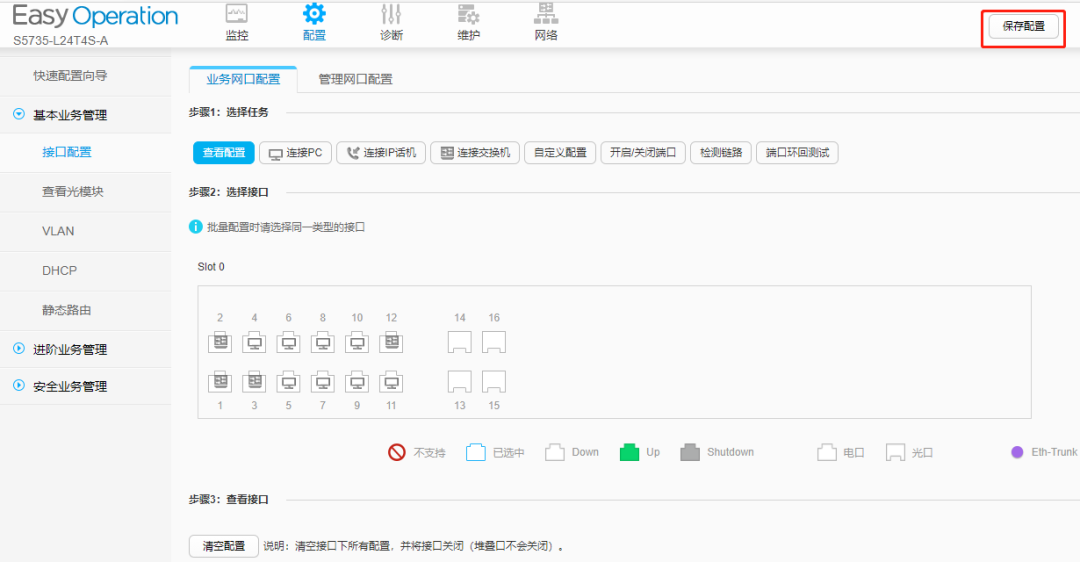Select port 3 icon
1080x562 pixels.
pyautogui.click(x=254, y=382)
